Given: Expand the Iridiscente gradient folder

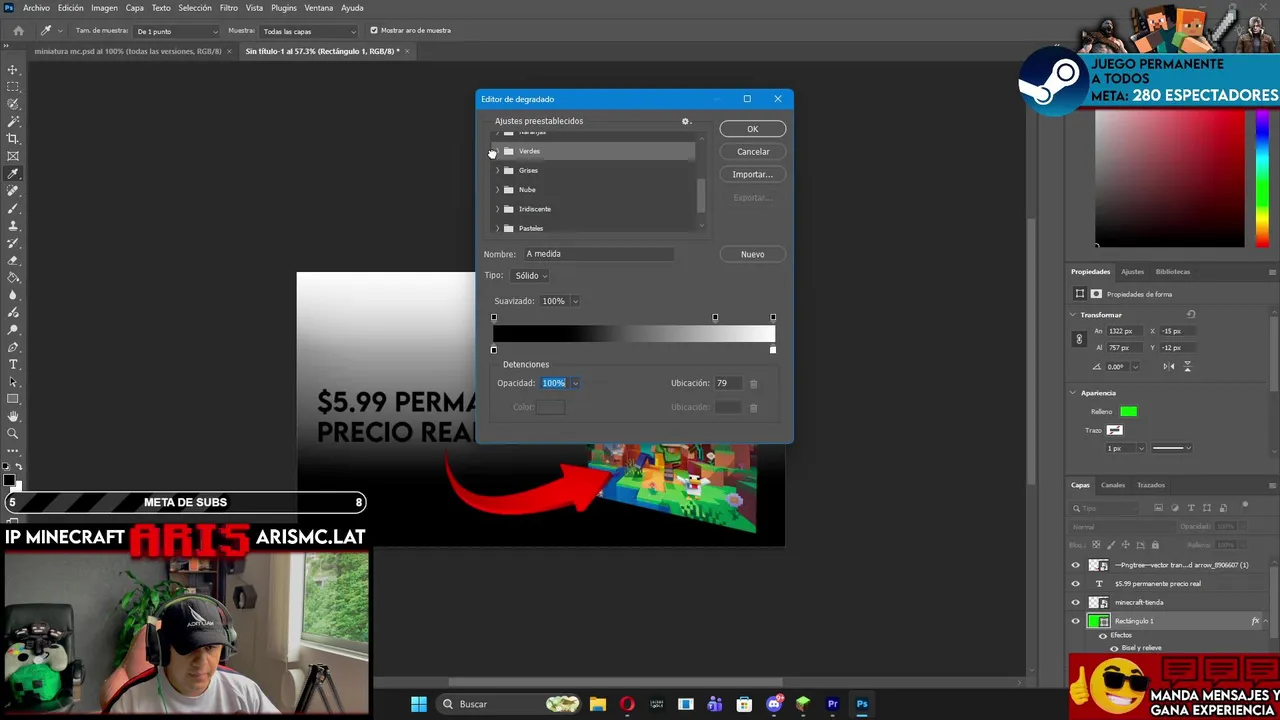Looking at the screenshot, I should tap(497, 209).
